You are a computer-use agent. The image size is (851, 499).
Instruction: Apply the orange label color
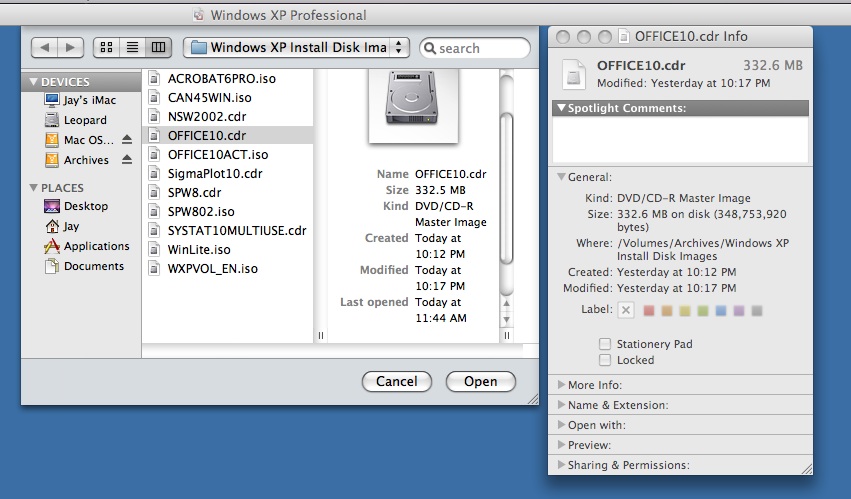tap(666, 311)
